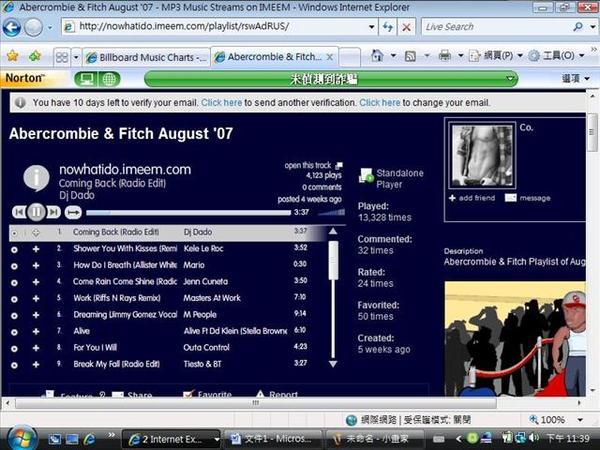Viewport: 600px width, 450px height.
Task: Open the address bar history dropdown
Action: pos(371,27)
